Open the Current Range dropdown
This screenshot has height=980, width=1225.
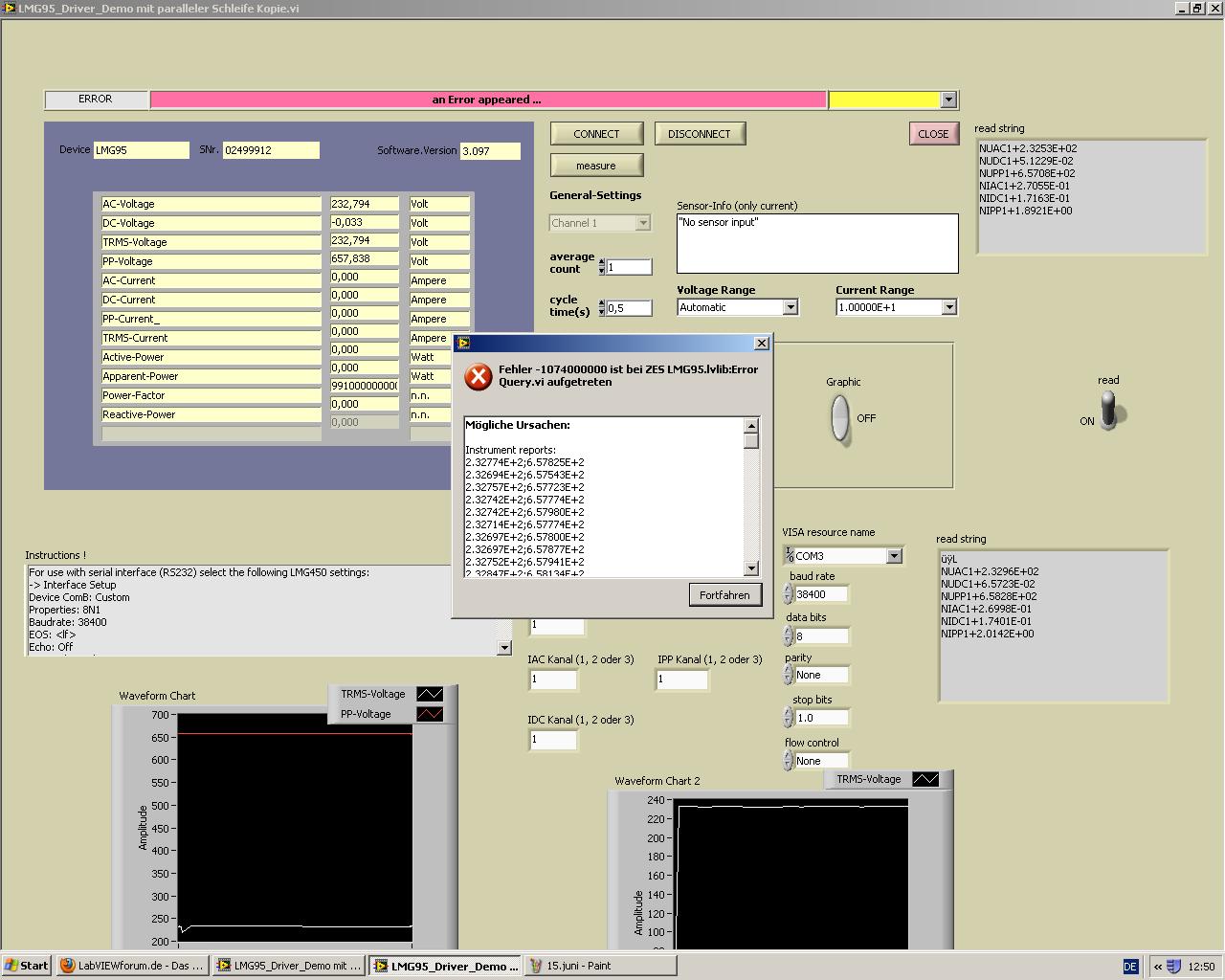tap(948, 307)
